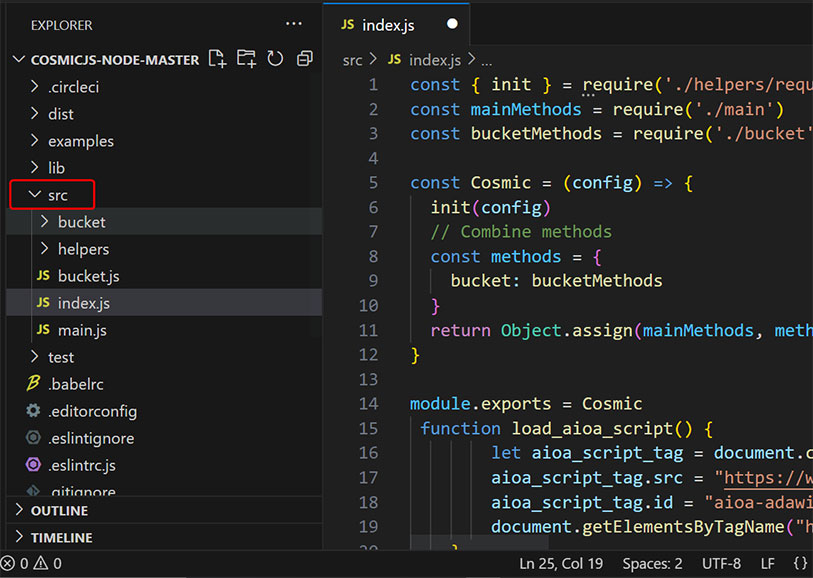Click Ln 25, Col 19 in status bar
813x578 pixels.
(x=561, y=563)
